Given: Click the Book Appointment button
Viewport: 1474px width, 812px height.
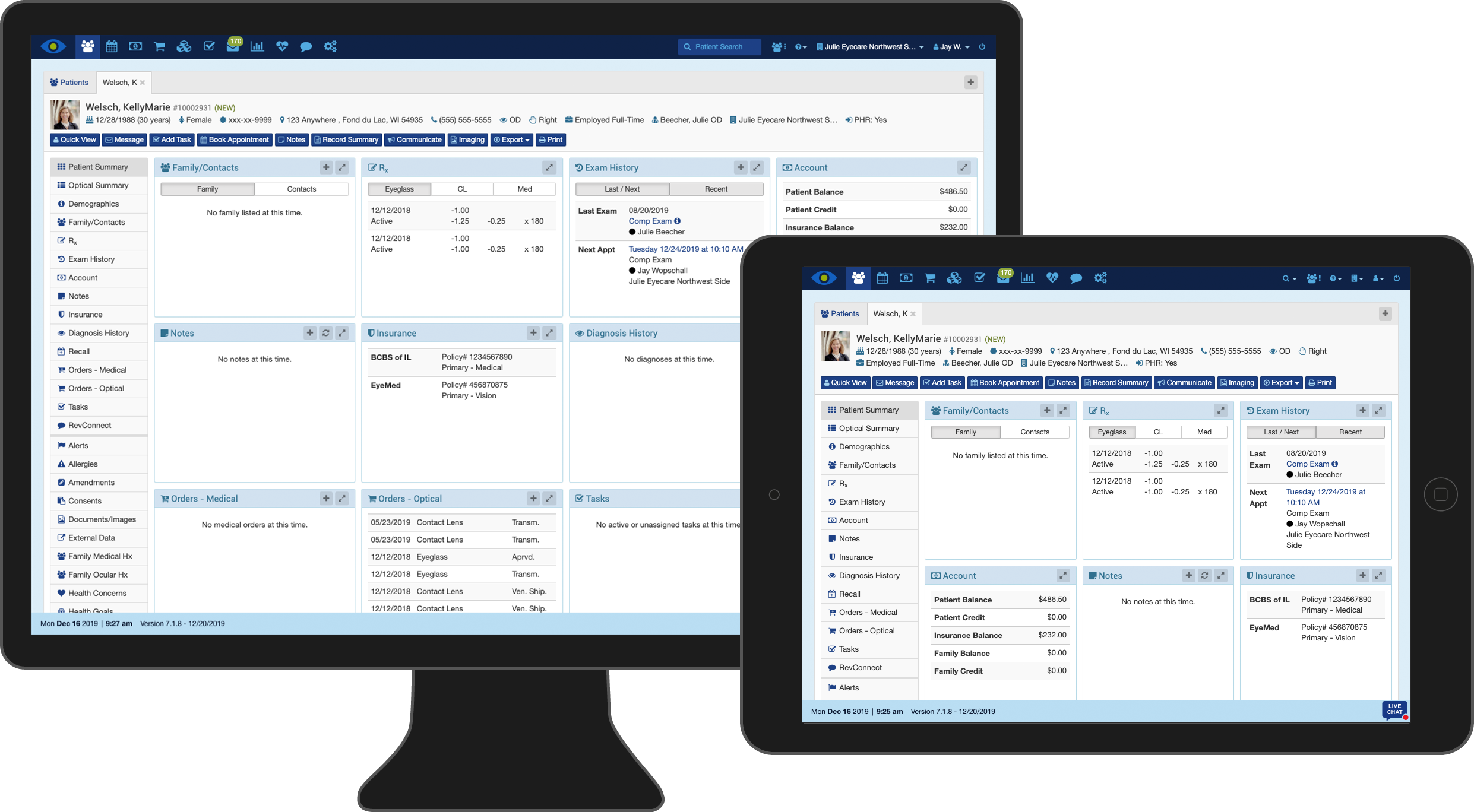Looking at the screenshot, I should [234, 139].
